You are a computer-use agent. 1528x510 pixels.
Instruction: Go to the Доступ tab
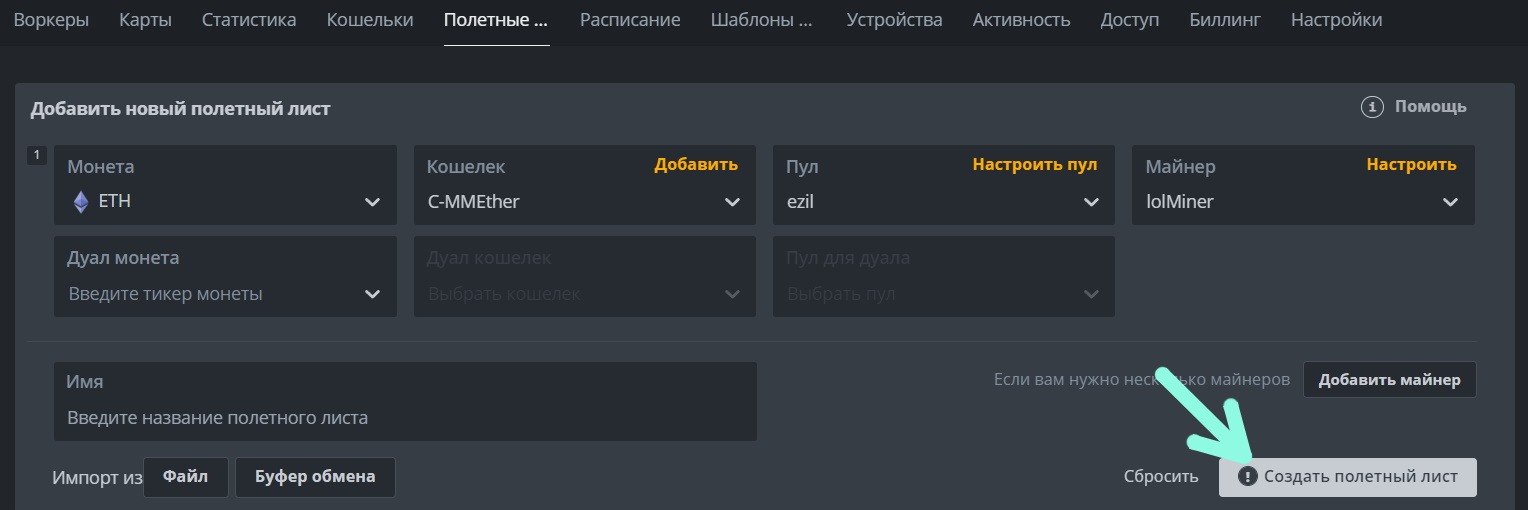click(1130, 20)
